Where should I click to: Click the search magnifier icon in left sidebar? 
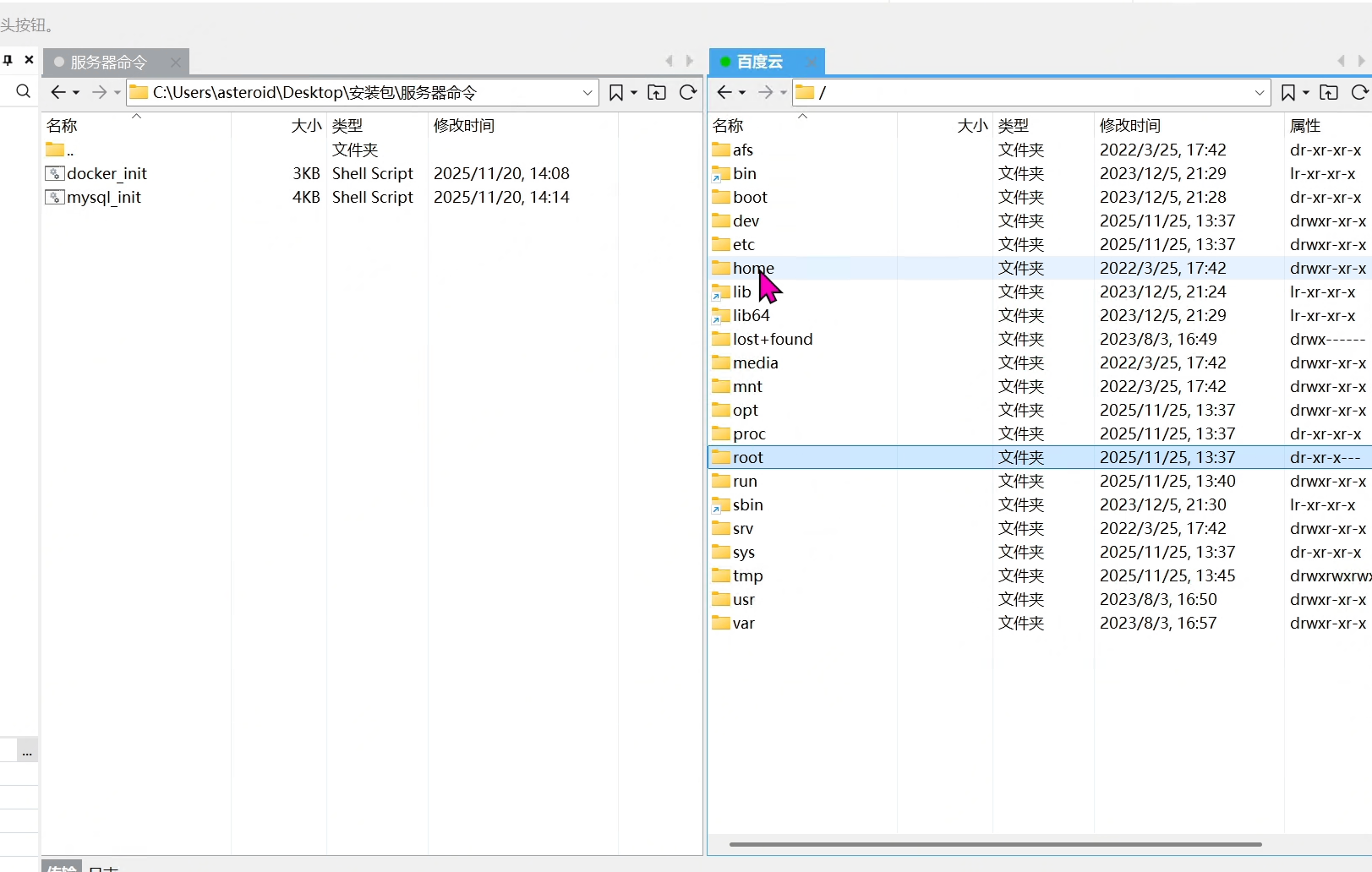(23, 92)
